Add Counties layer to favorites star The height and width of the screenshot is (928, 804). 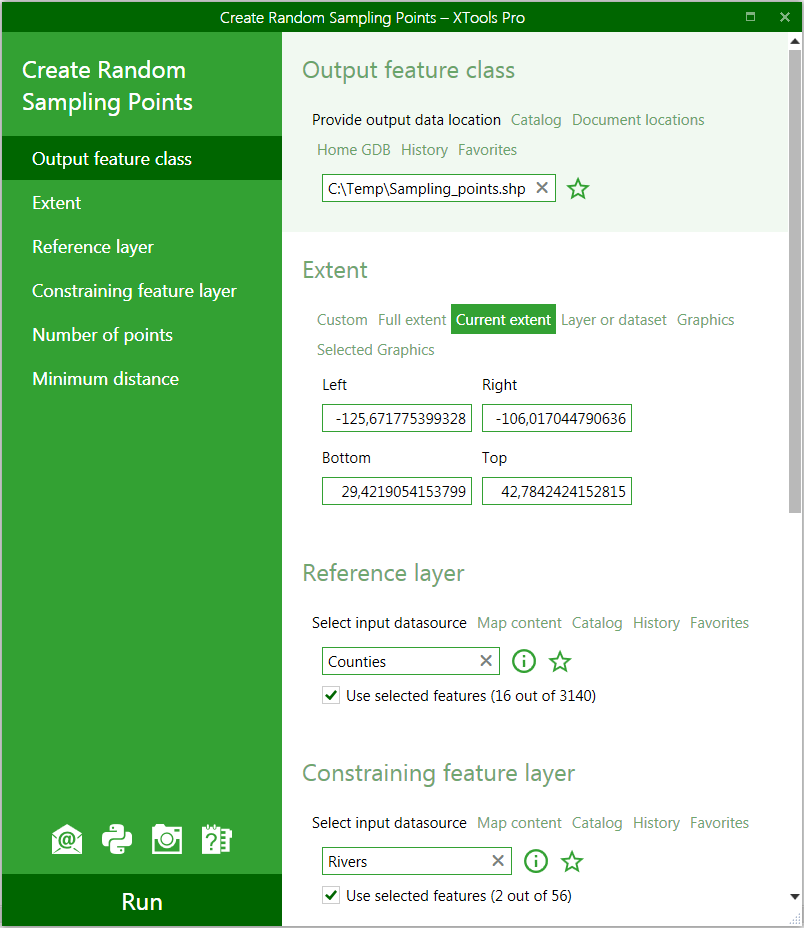pyautogui.click(x=559, y=662)
